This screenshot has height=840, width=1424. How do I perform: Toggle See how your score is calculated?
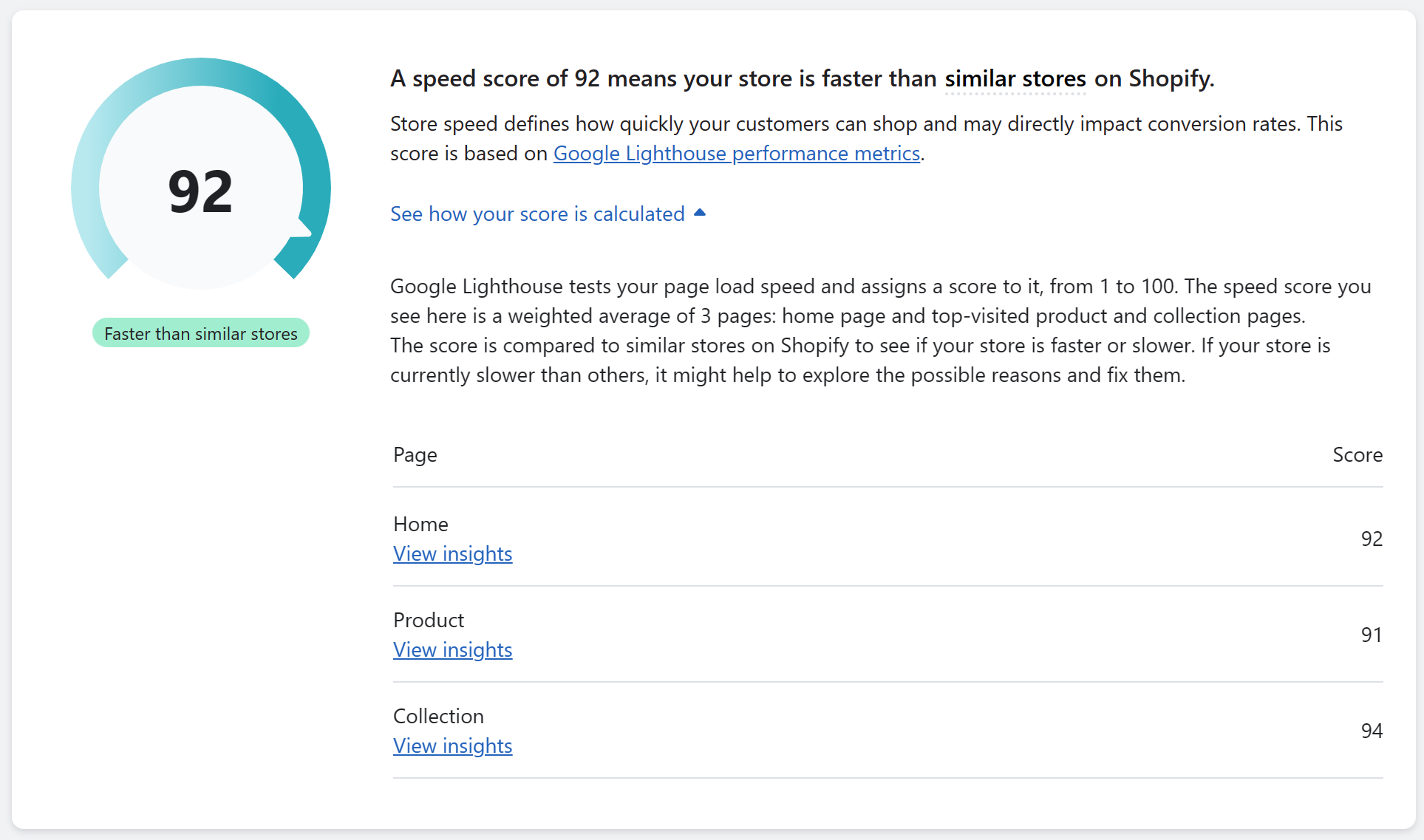[537, 214]
